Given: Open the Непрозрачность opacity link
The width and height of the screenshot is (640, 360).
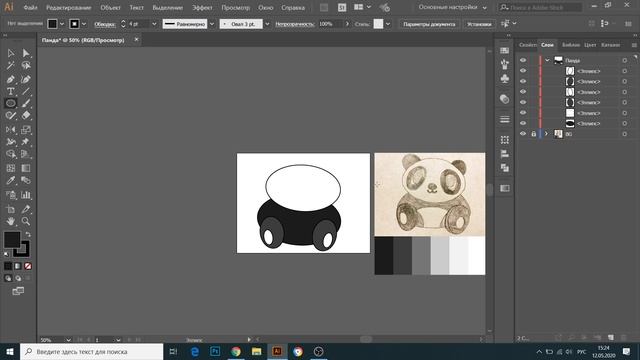Looking at the screenshot, I should (x=295, y=24).
